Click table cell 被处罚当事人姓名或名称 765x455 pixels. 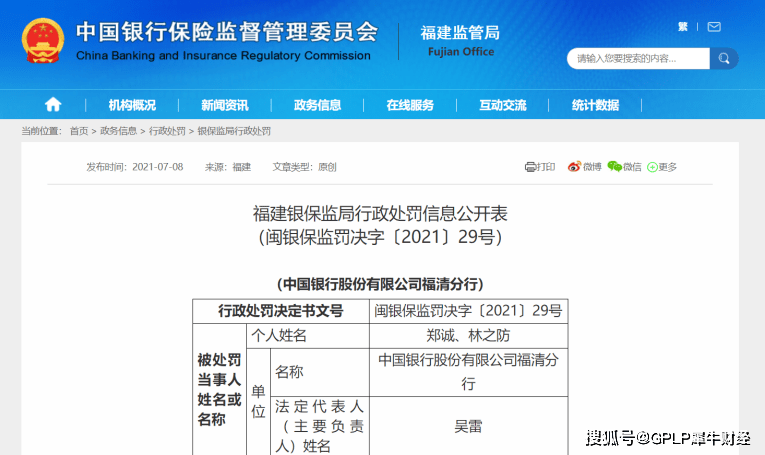click(220, 389)
